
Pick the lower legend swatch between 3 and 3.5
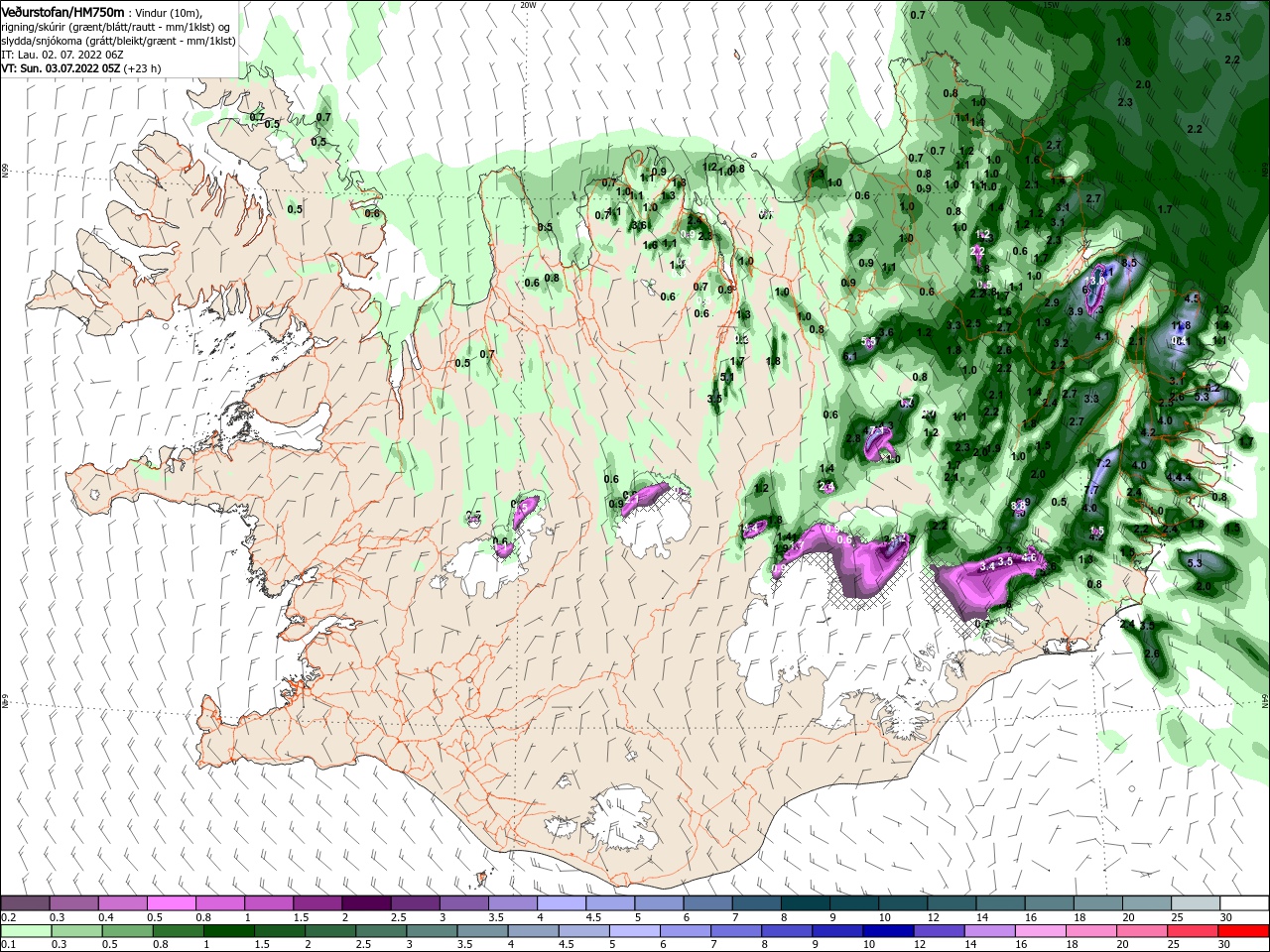(x=431, y=931)
